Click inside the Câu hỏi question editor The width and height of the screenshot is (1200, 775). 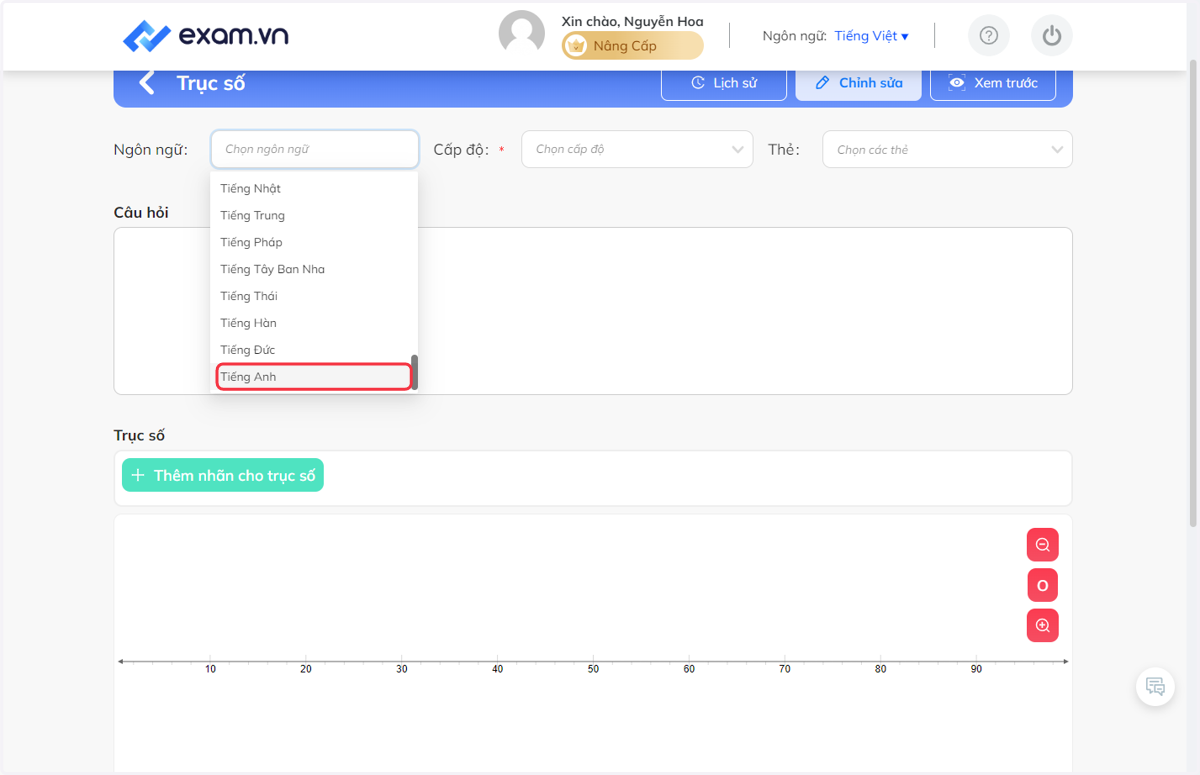tap(593, 311)
